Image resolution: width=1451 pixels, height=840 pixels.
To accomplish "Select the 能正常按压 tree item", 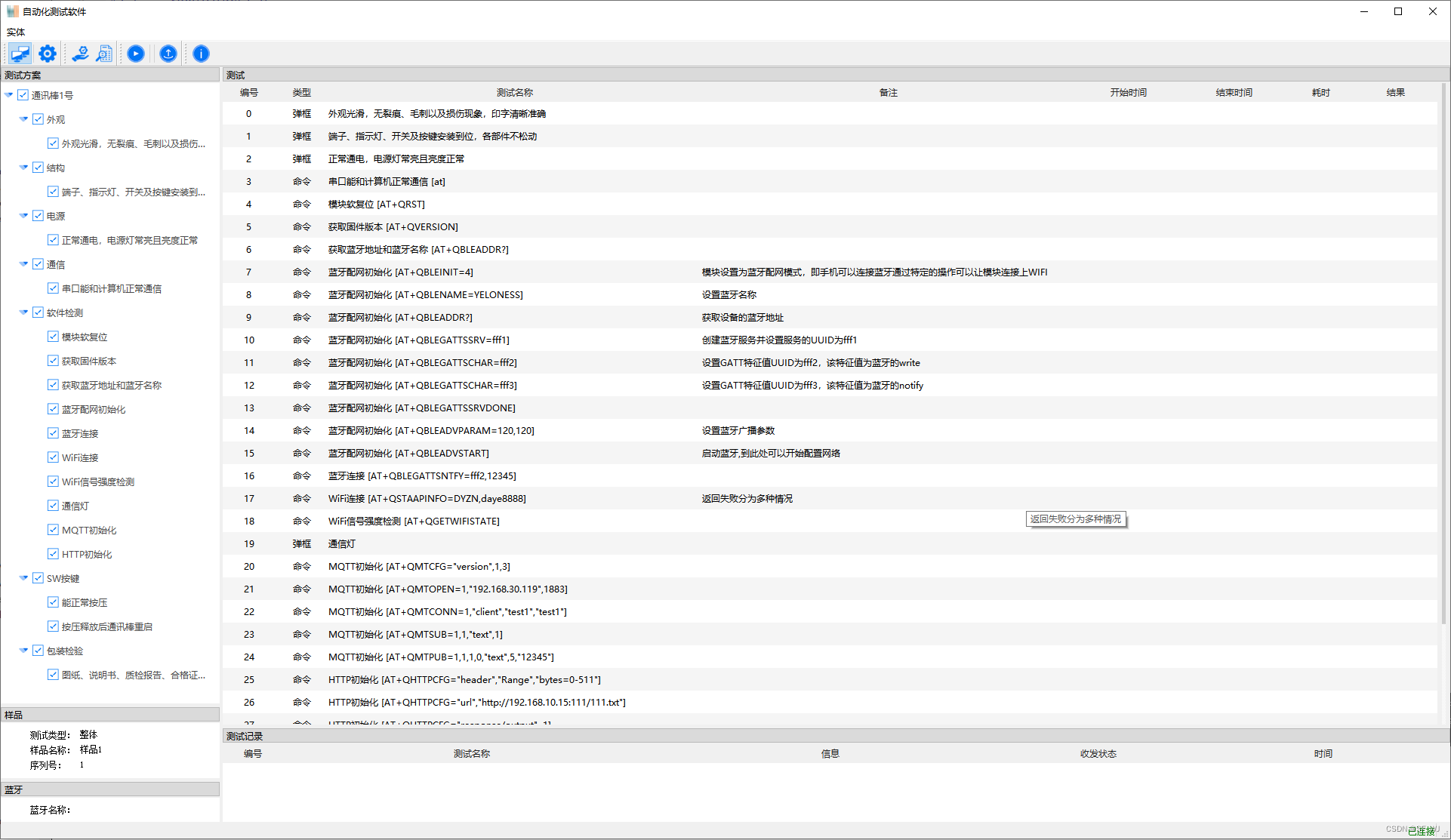I will [85, 602].
